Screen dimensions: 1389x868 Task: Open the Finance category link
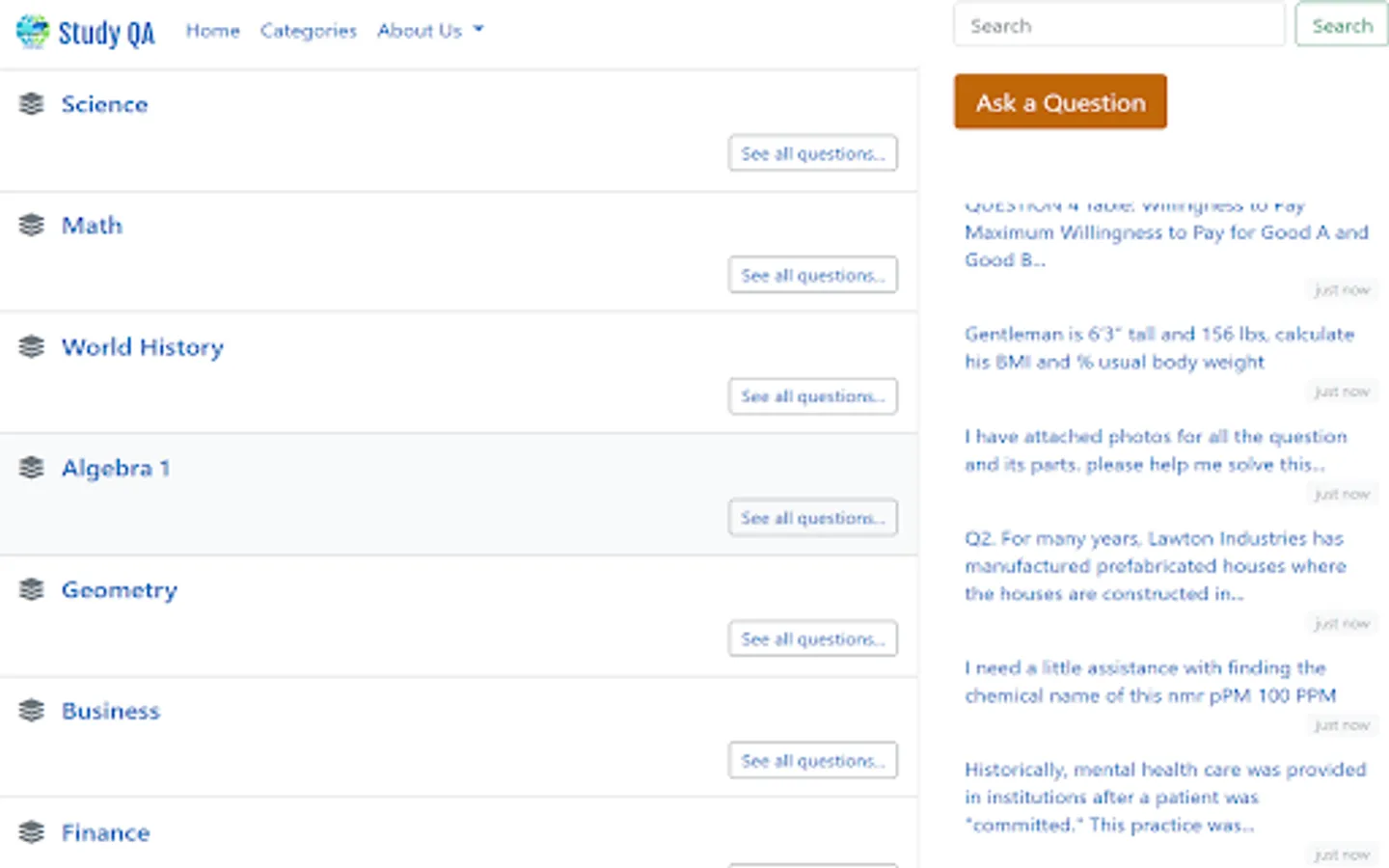[105, 832]
